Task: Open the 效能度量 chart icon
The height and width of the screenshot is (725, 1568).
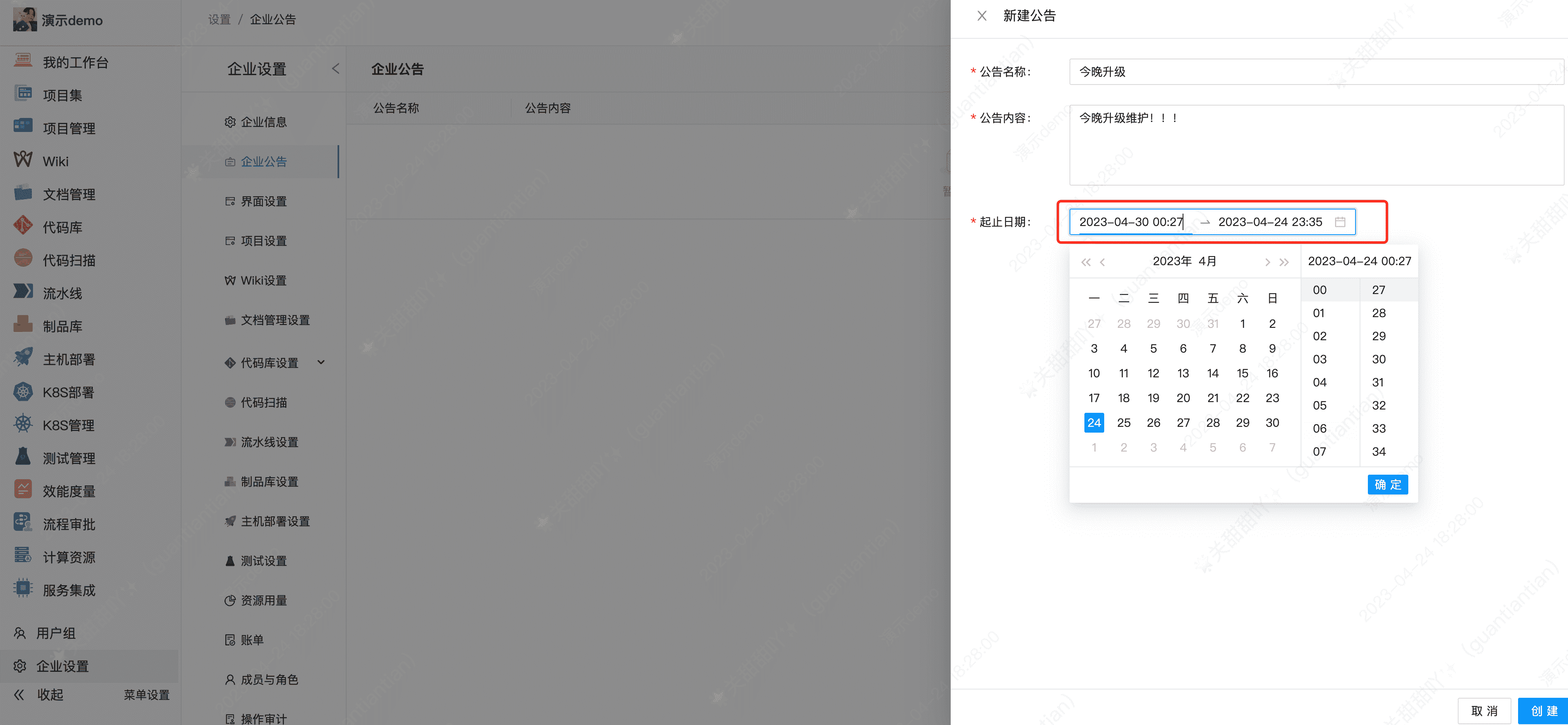Action: point(23,490)
